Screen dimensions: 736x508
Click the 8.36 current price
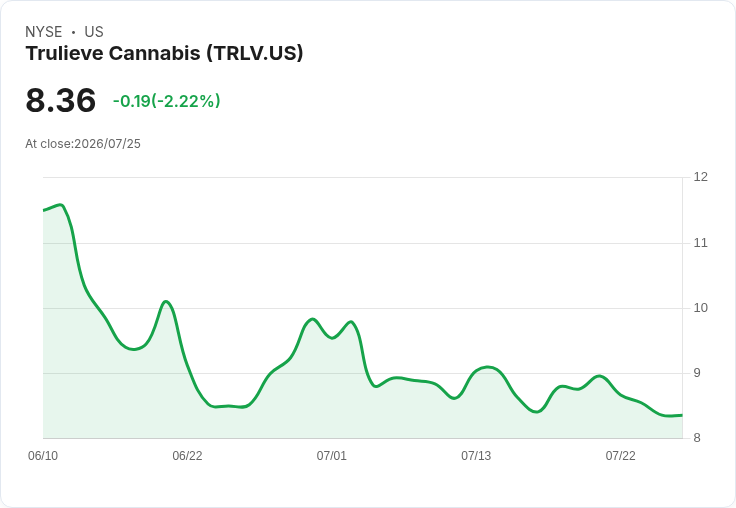pos(61,100)
